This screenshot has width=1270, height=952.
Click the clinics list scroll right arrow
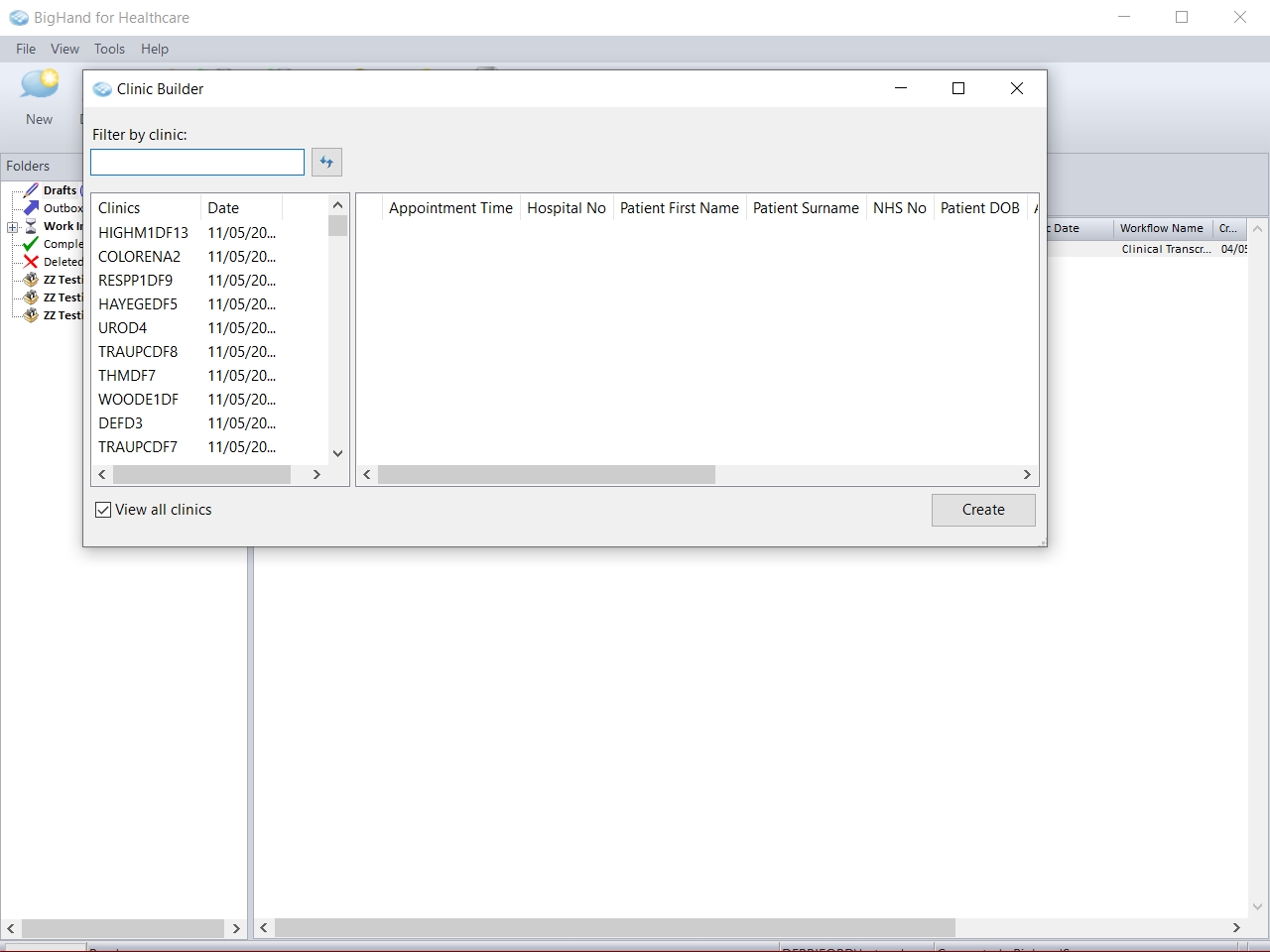pyautogui.click(x=317, y=475)
